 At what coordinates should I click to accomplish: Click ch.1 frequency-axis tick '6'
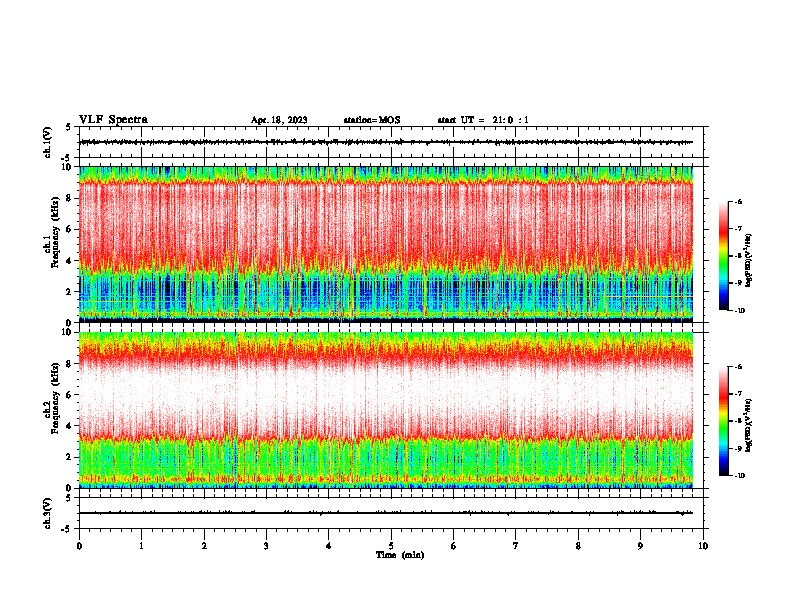click(70, 229)
